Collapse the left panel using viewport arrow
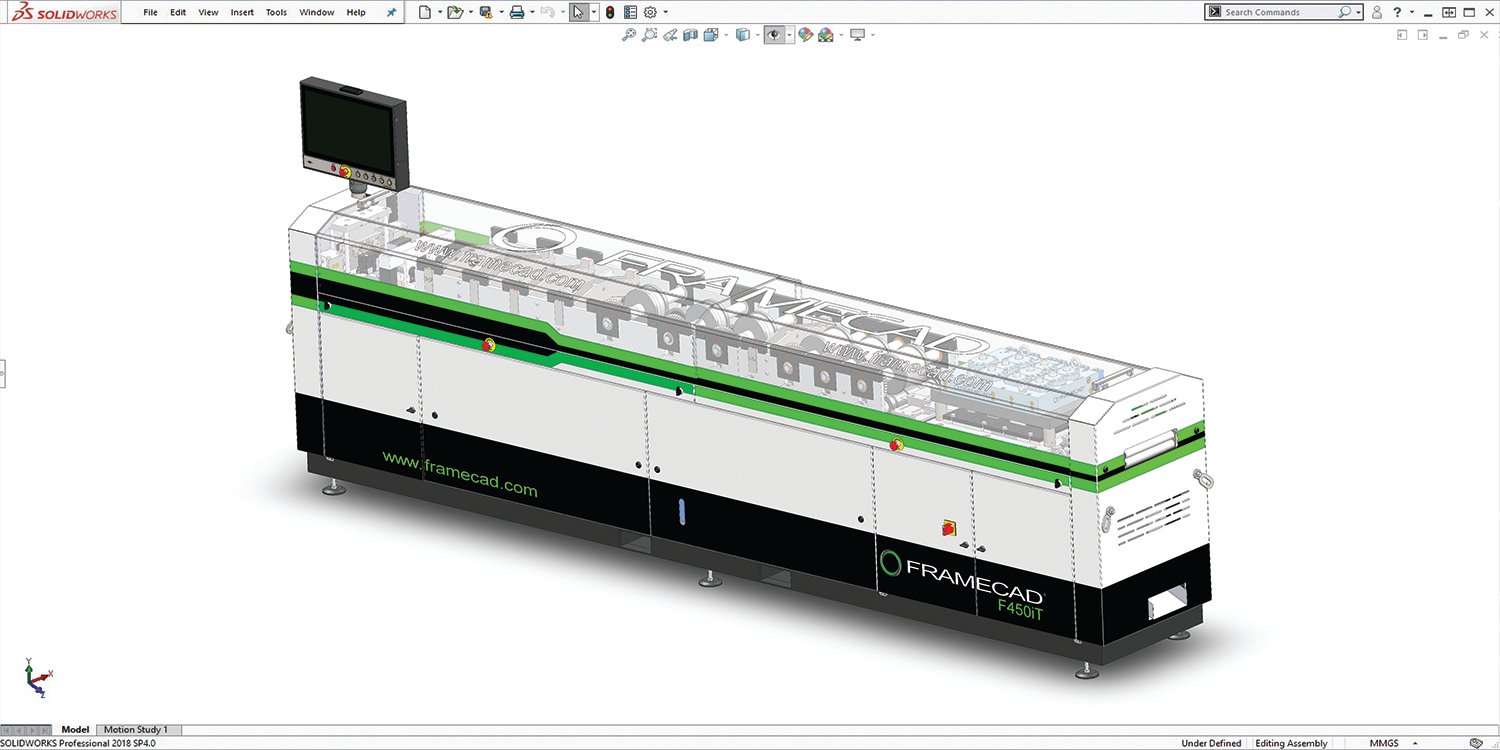Screen dimensions: 1500x750 tap(1402, 35)
